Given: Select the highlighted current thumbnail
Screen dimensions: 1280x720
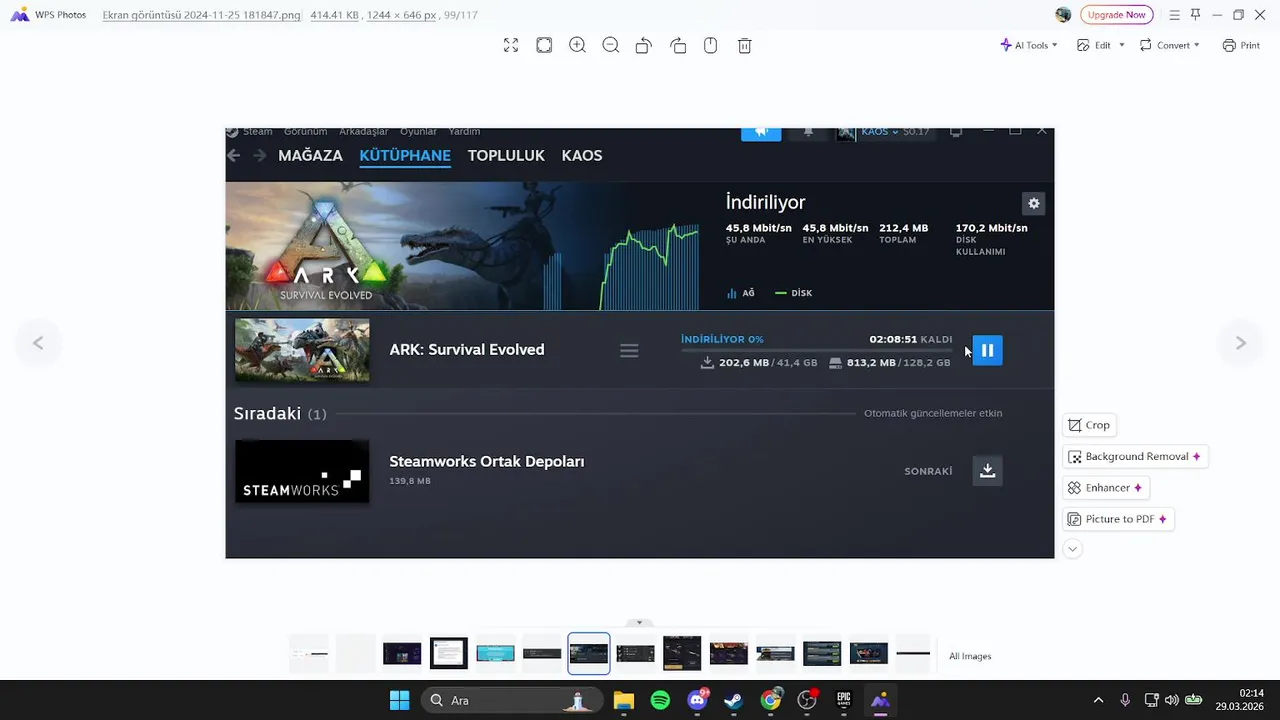Looking at the screenshot, I should pos(589,654).
